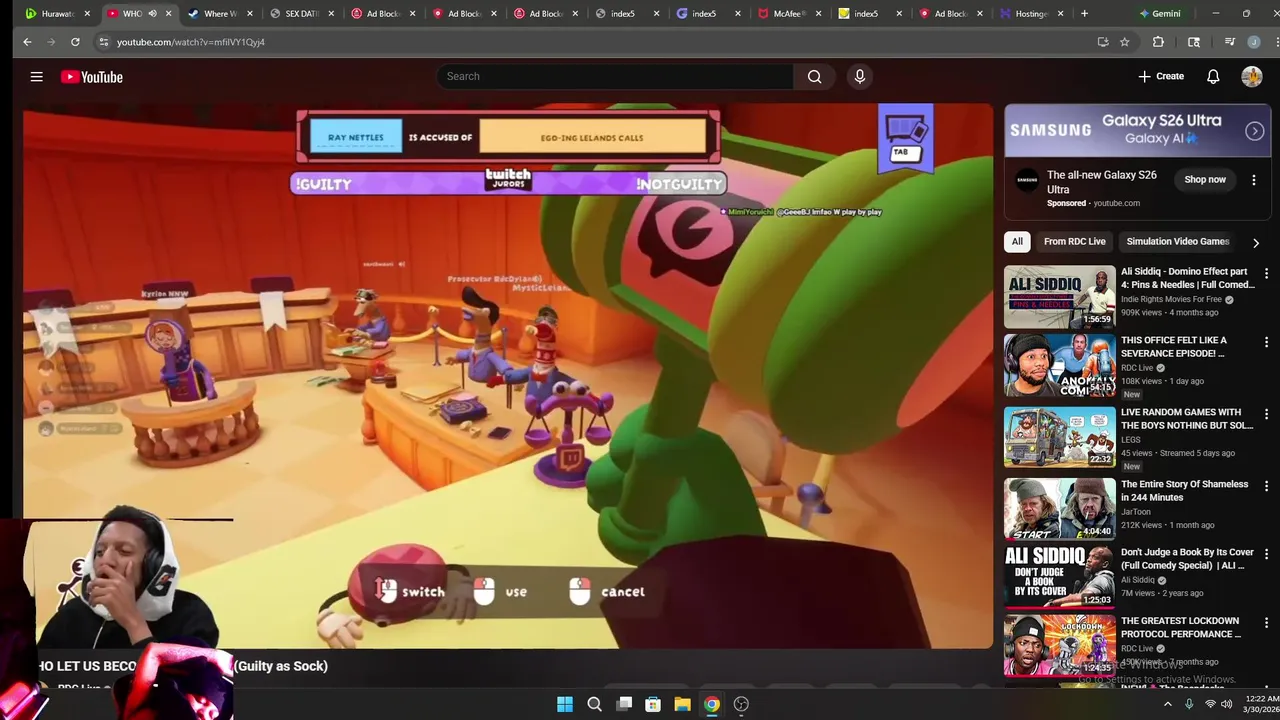Open the Windows Start menu
Screen dimensions: 1280x720
[x=565, y=704]
